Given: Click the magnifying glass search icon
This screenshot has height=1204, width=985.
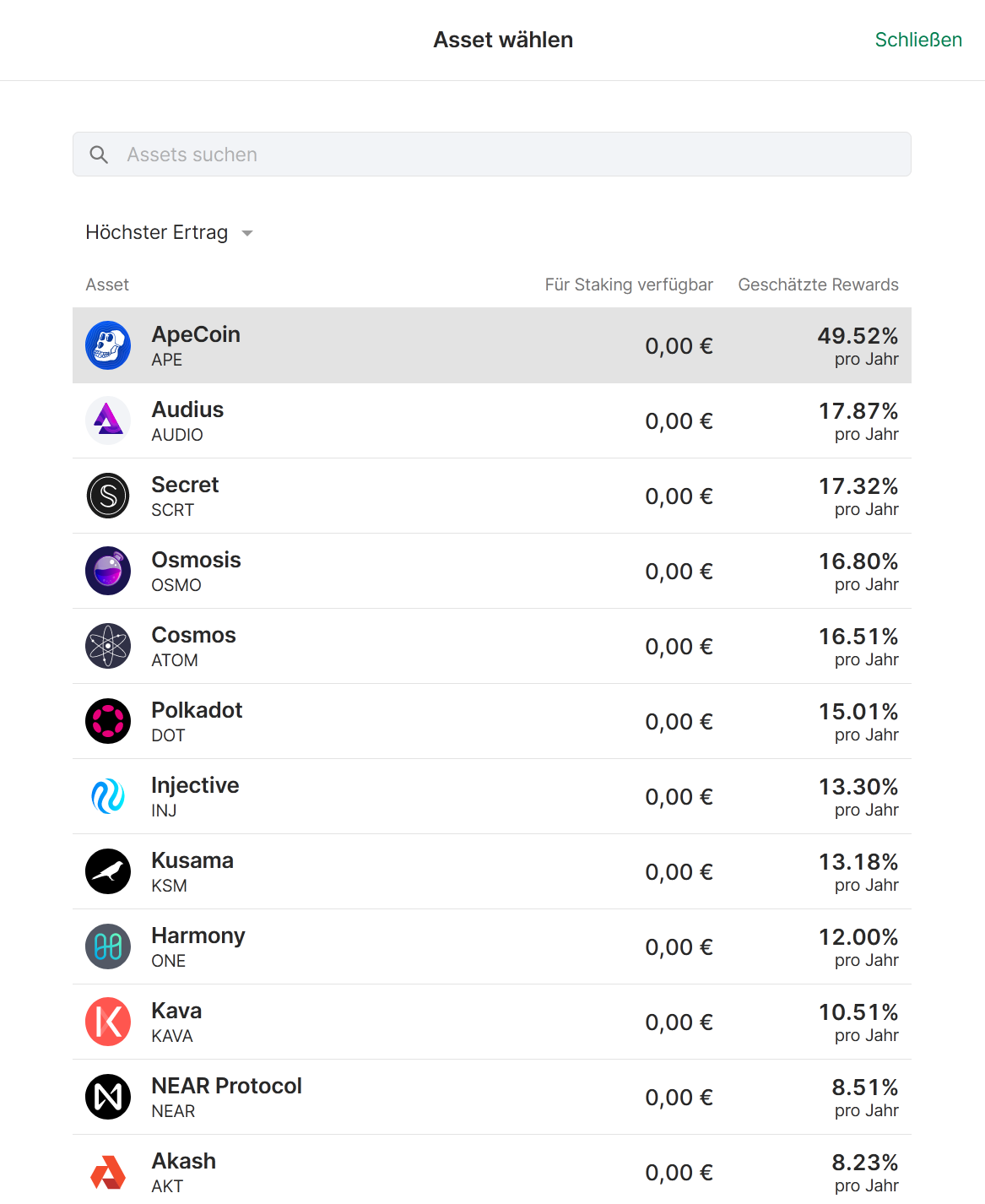Looking at the screenshot, I should tap(99, 155).
